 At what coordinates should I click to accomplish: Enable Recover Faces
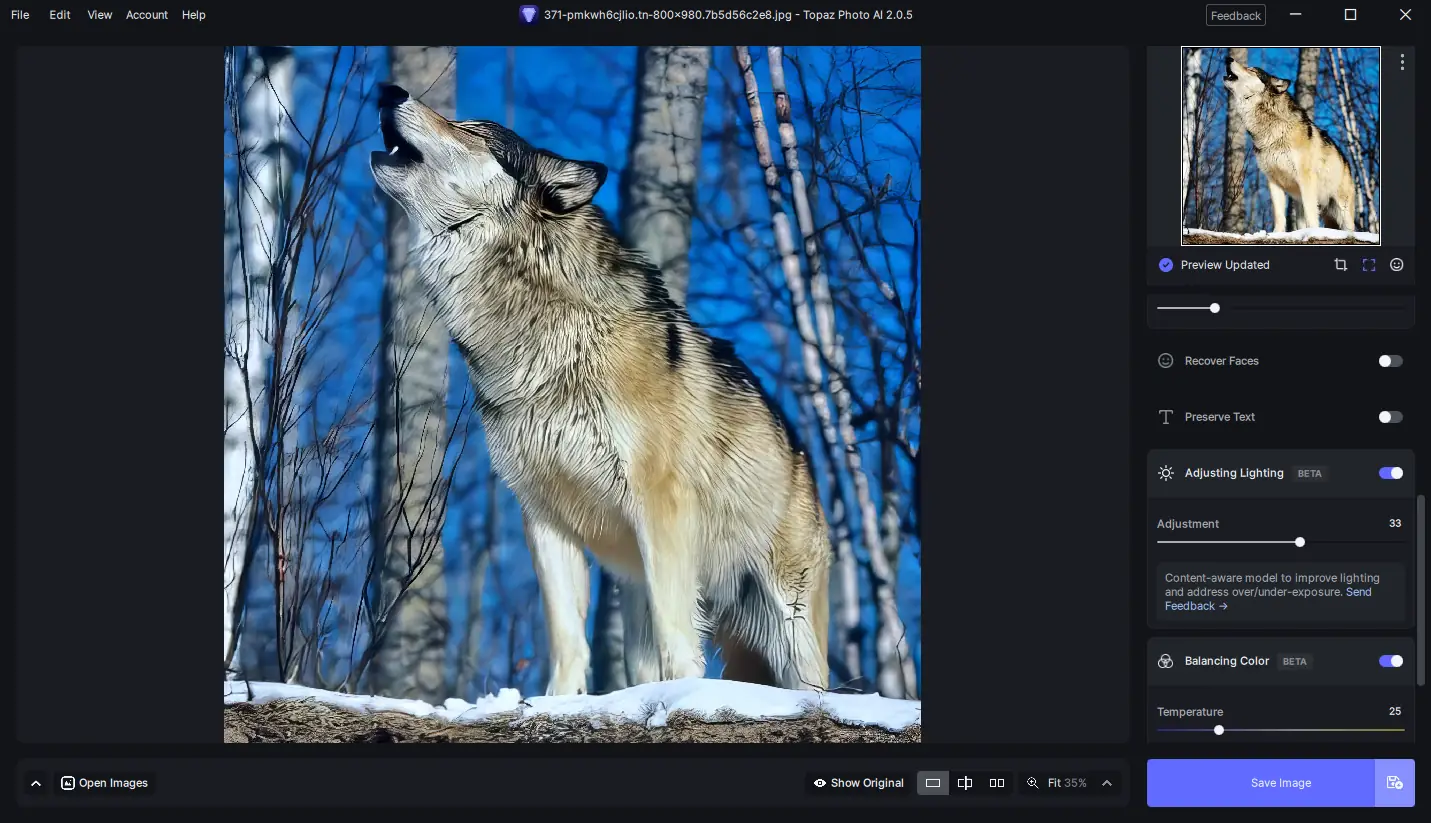coord(1390,361)
